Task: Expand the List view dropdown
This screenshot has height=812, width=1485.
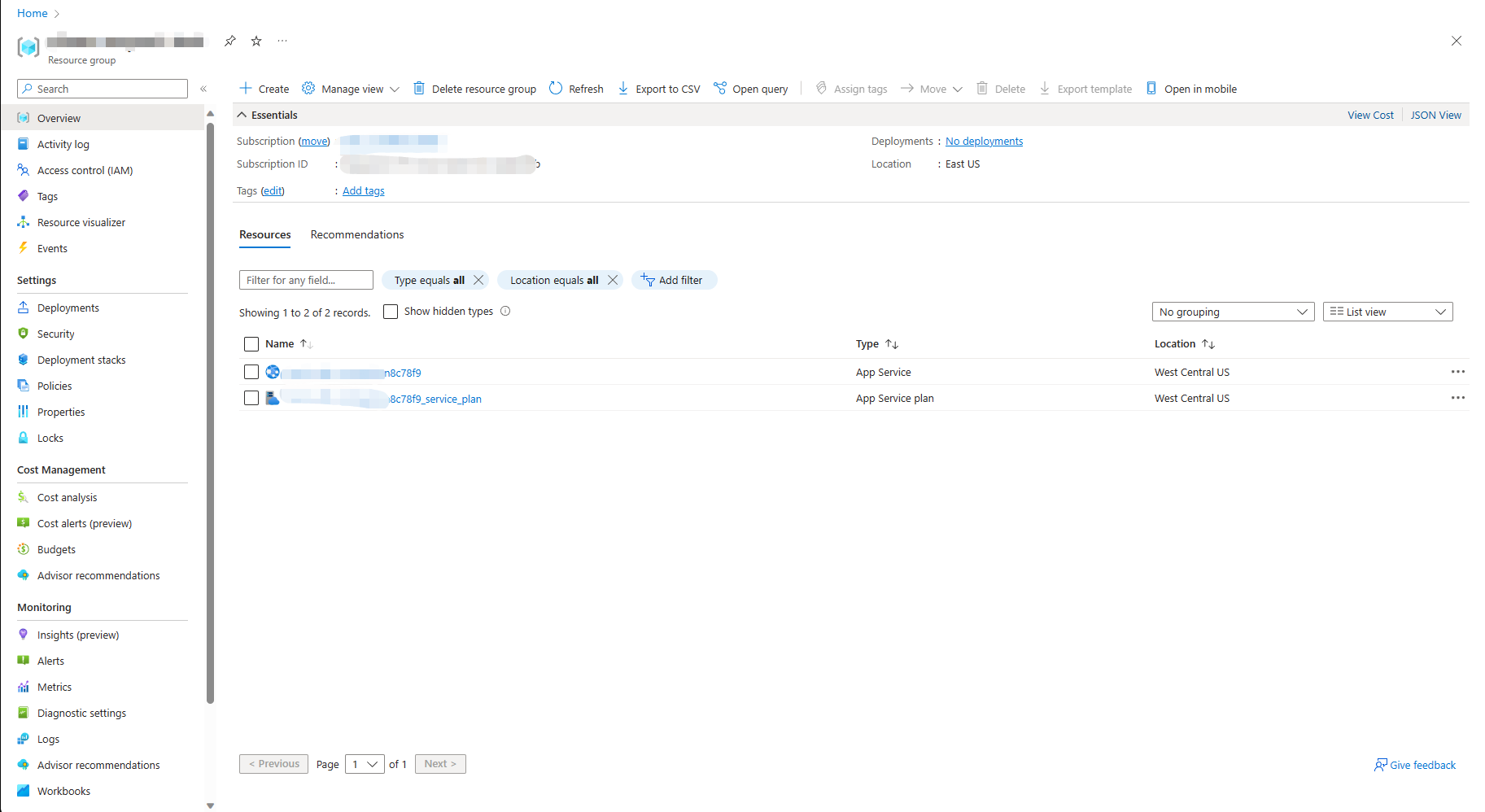Action: pos(1387,312)
